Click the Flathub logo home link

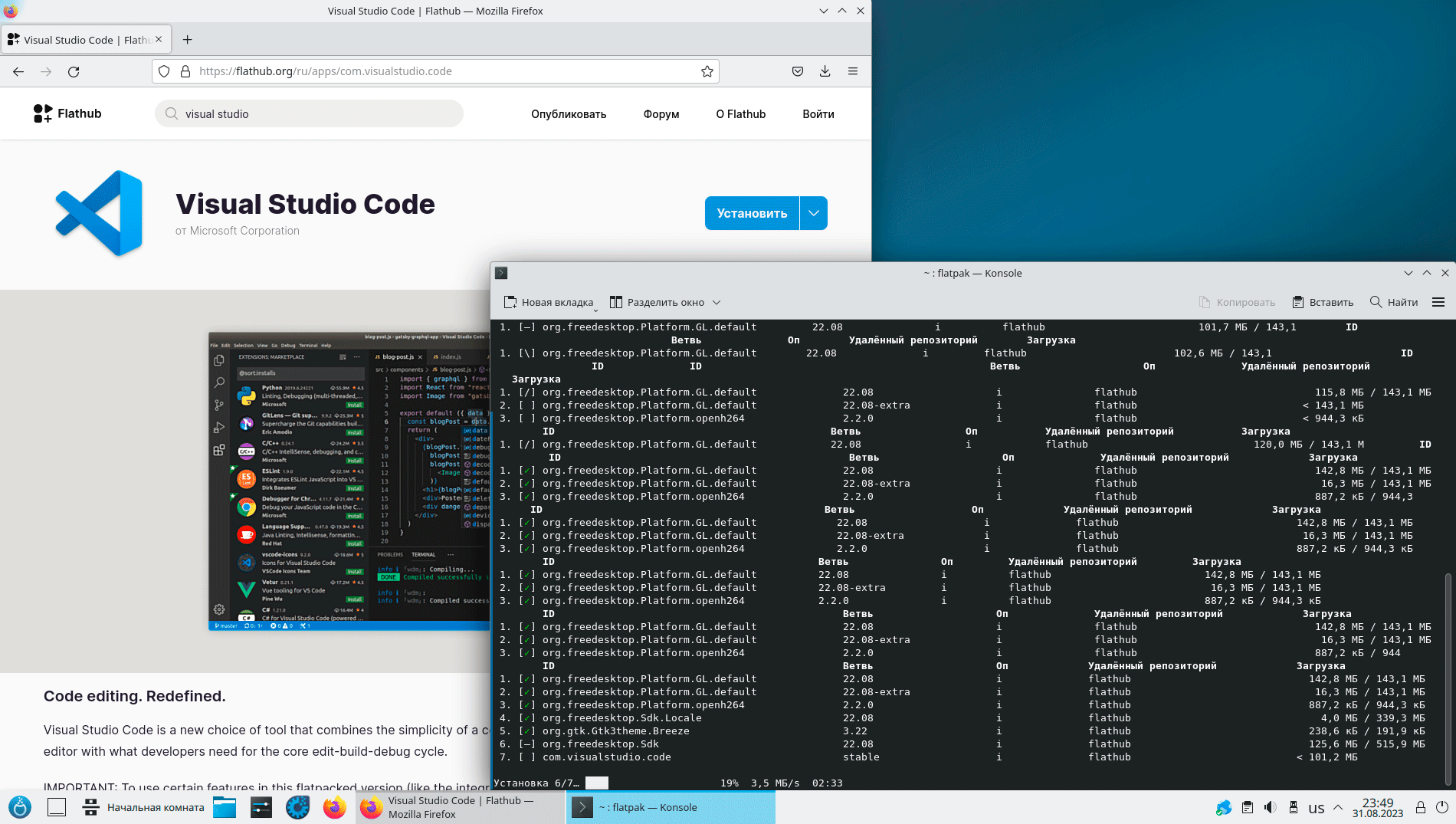pyautogui.click(x=67, y=113)
